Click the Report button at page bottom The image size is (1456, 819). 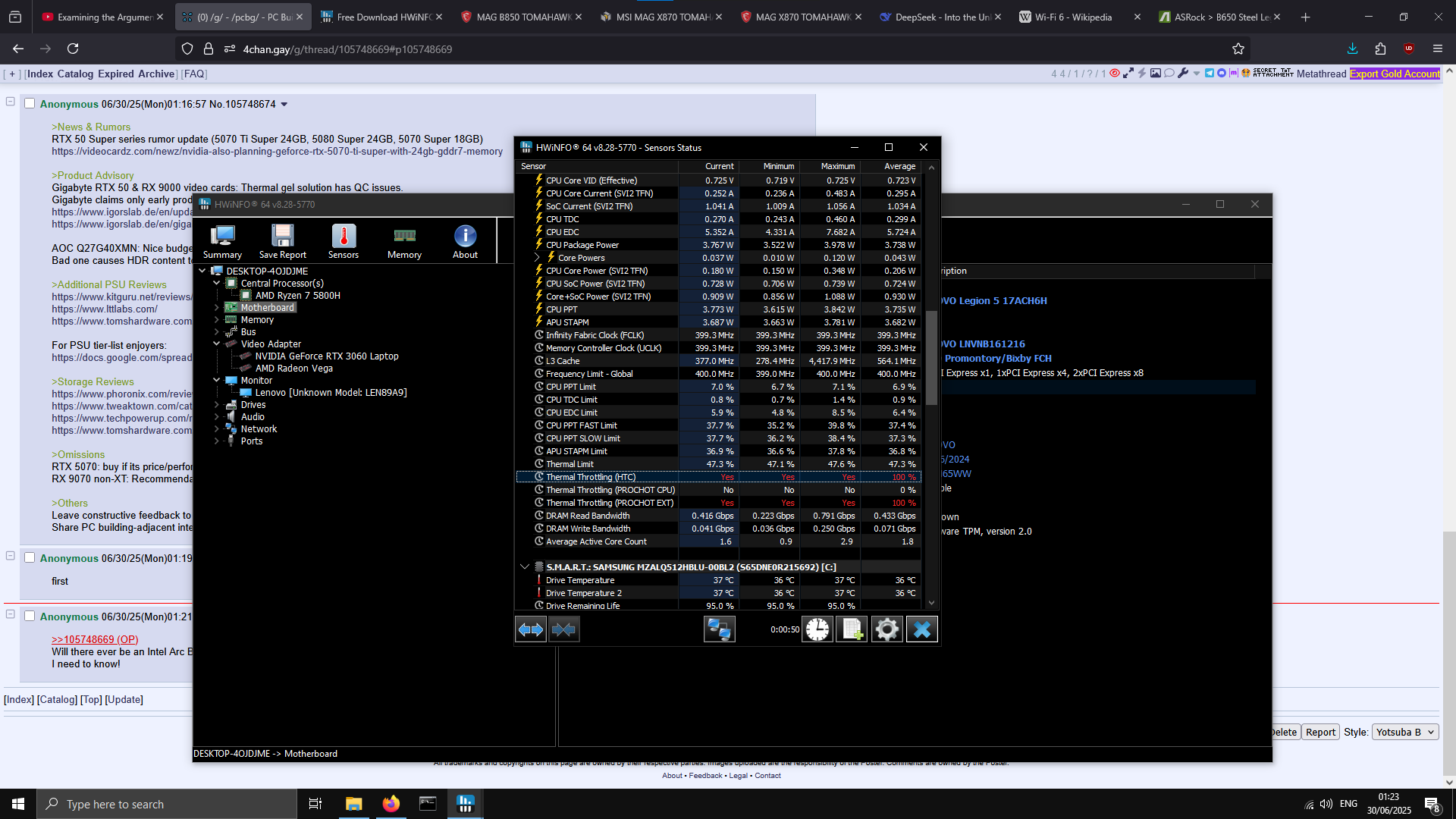1320,732
